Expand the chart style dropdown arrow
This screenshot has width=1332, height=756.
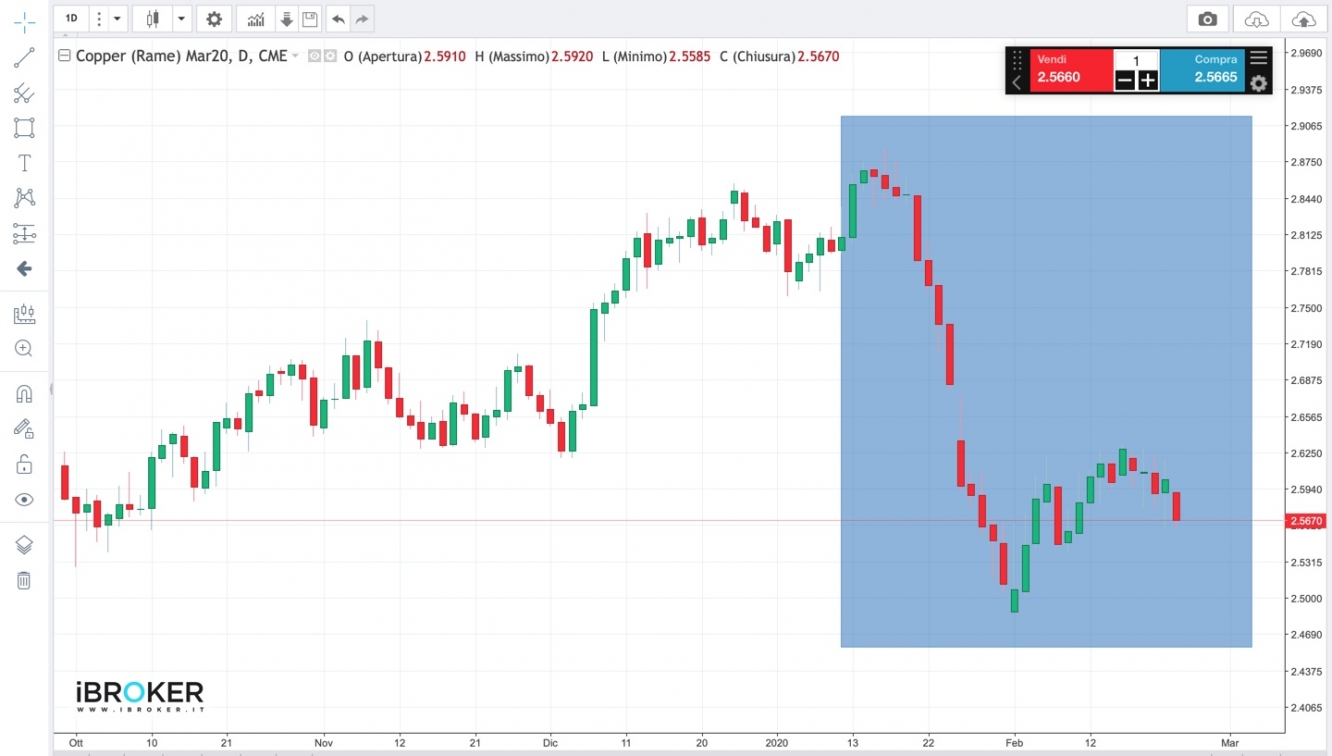pyautogui.click(x=181, y=19)
